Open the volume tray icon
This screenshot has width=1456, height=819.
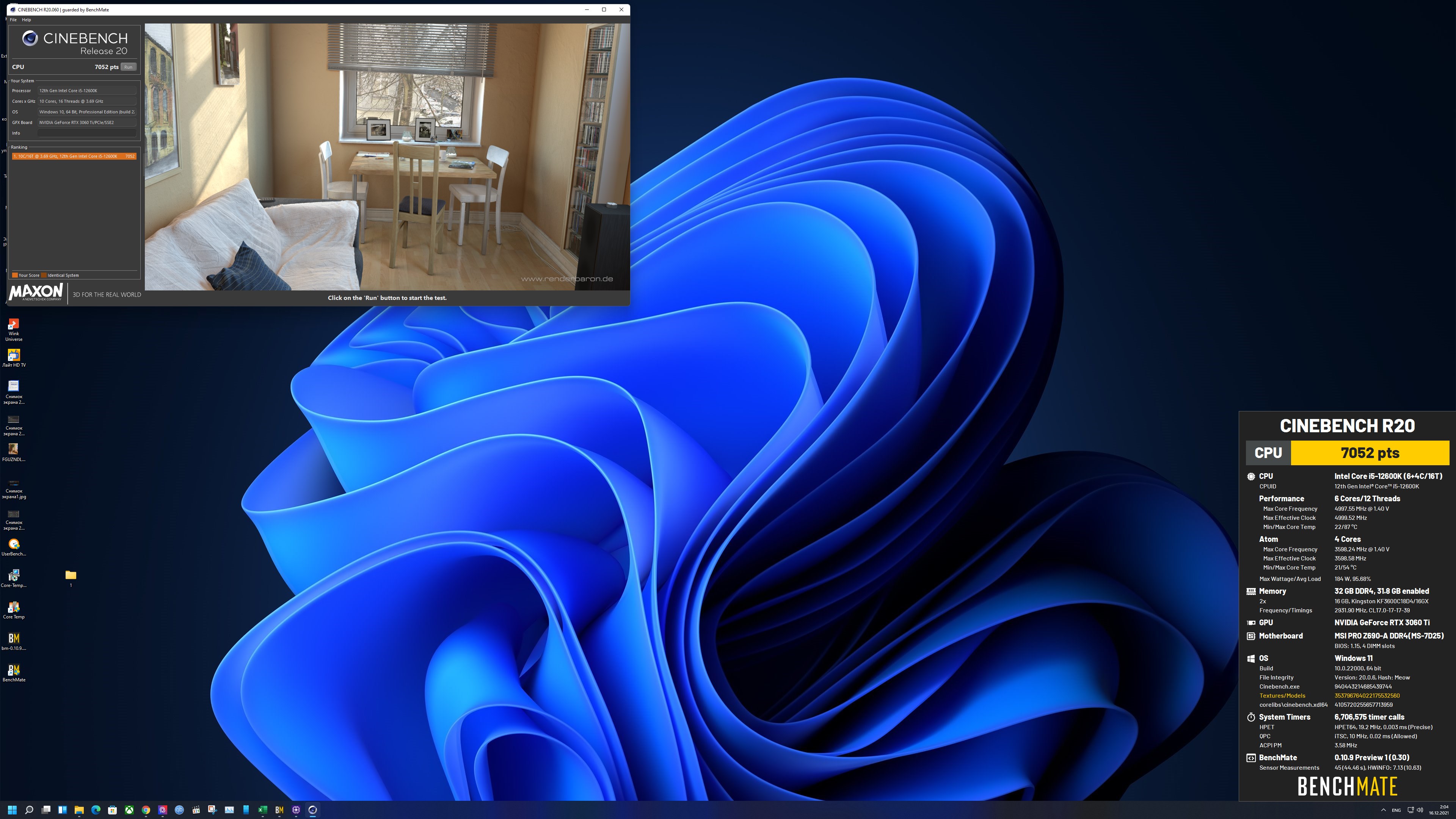coord(1420,810)
